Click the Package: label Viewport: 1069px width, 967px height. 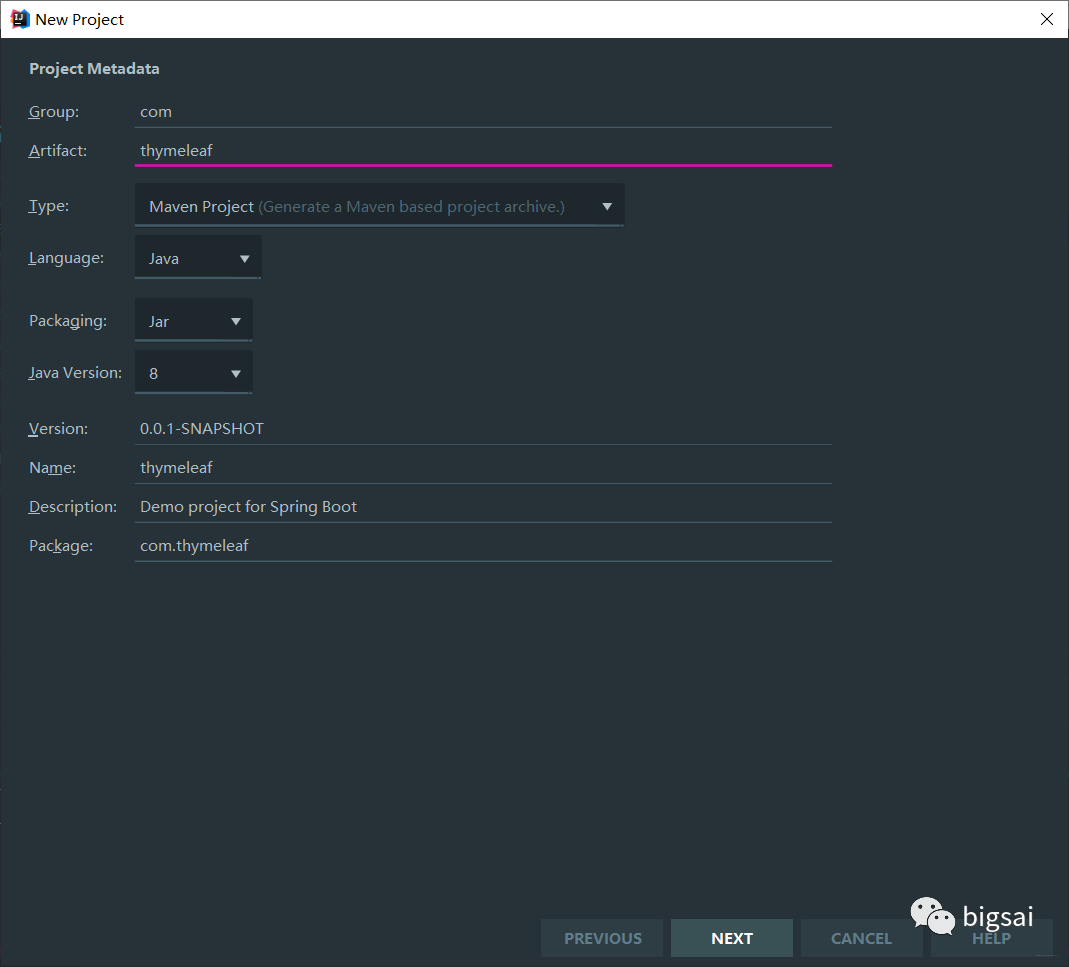pyautogui.click(x=61, y=546)
